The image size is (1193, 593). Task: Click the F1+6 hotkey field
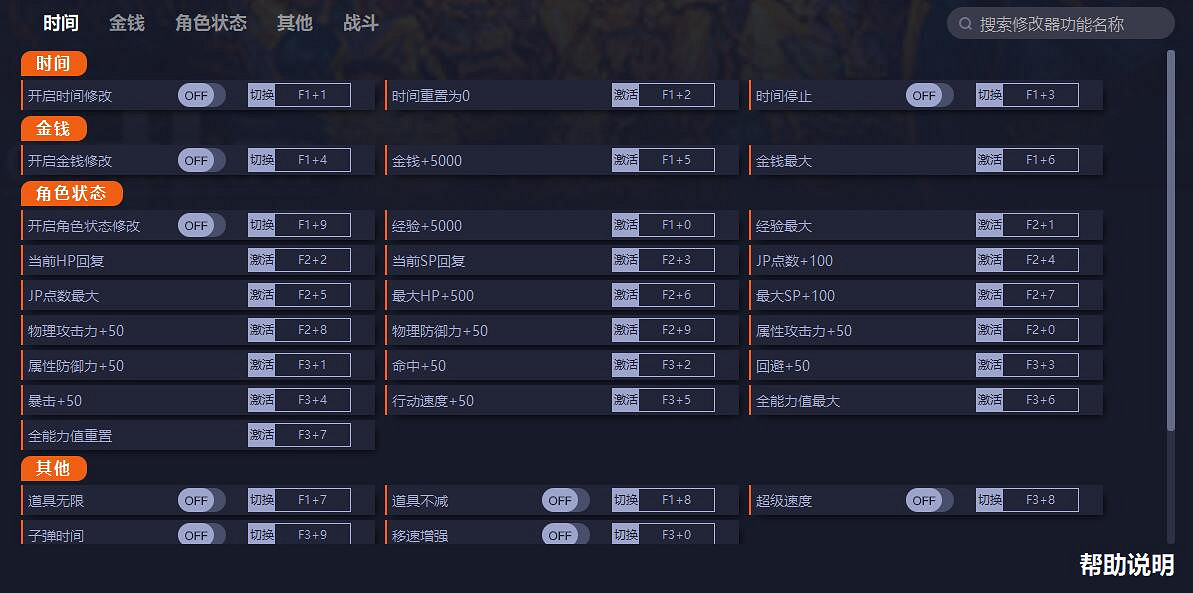(x=1041, y=160)
